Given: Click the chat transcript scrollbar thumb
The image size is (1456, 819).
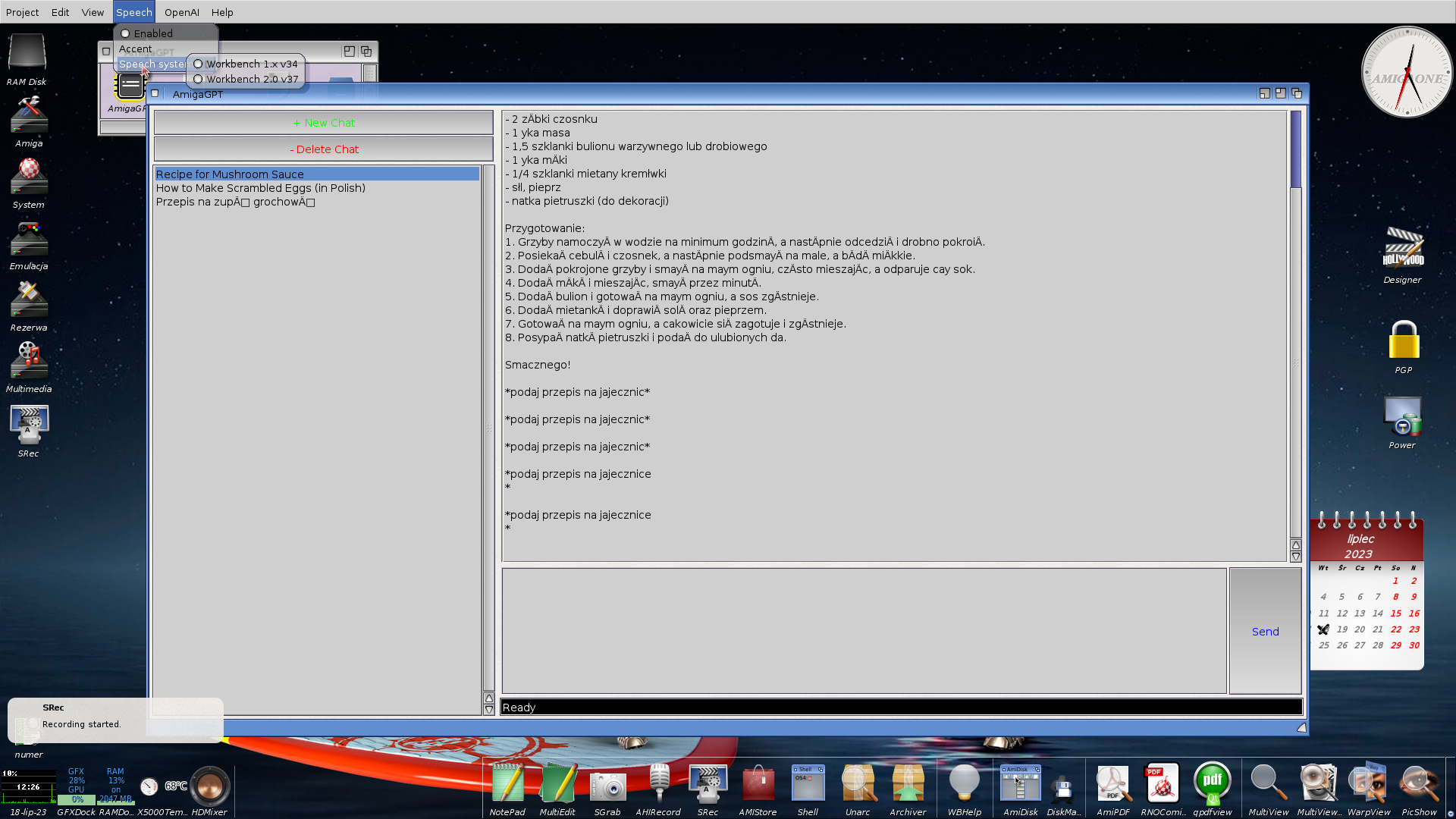Looking at the screenshot, I should (1296, 149).
